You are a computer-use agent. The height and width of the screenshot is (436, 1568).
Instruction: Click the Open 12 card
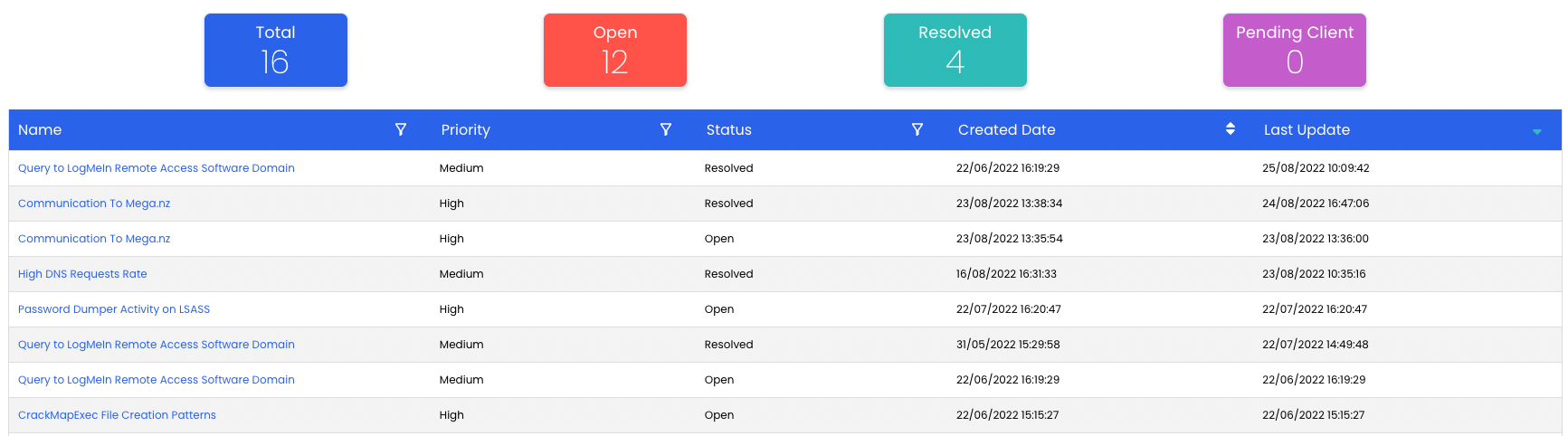click(x=615, y=50)
